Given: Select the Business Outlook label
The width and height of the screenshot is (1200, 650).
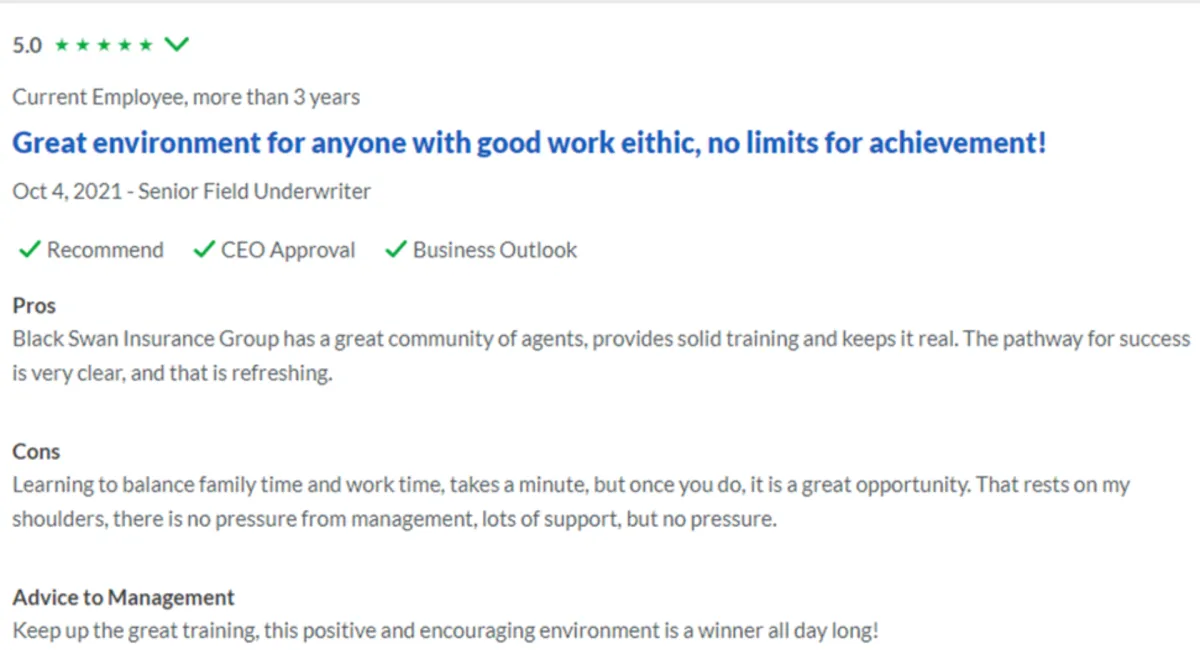Looking at the screenshot, I should click(495, 250).
